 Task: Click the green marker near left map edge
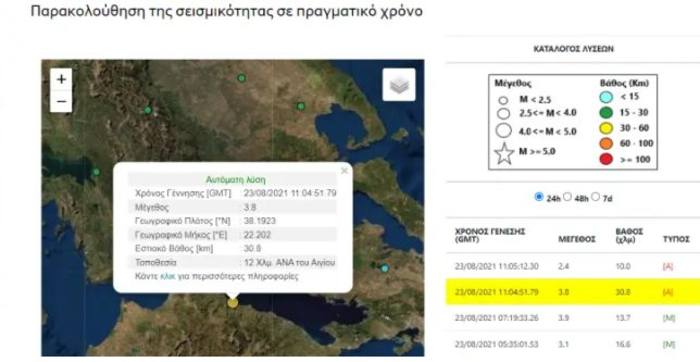pos(96,172)
